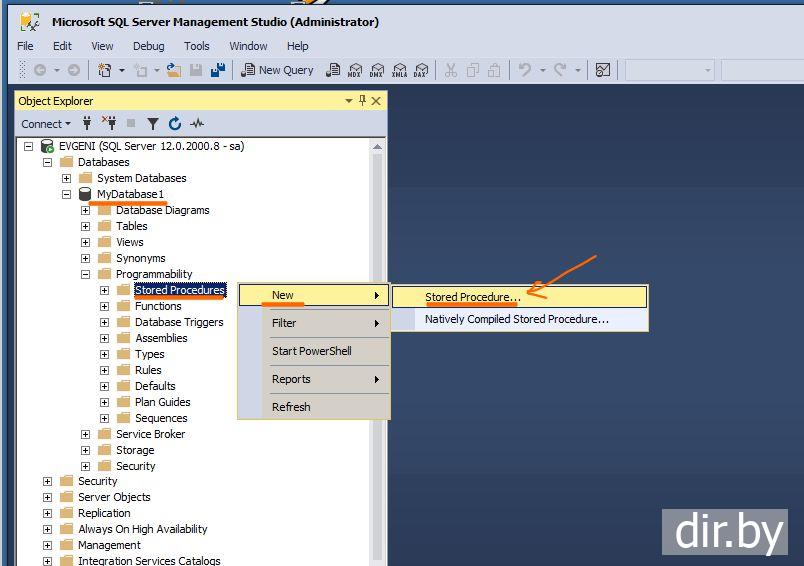Choose Natively Compiled Stored Procedure... option
The width and height of the screenshot is (804, 566).
pyautogui.click(x=516, y=319)
